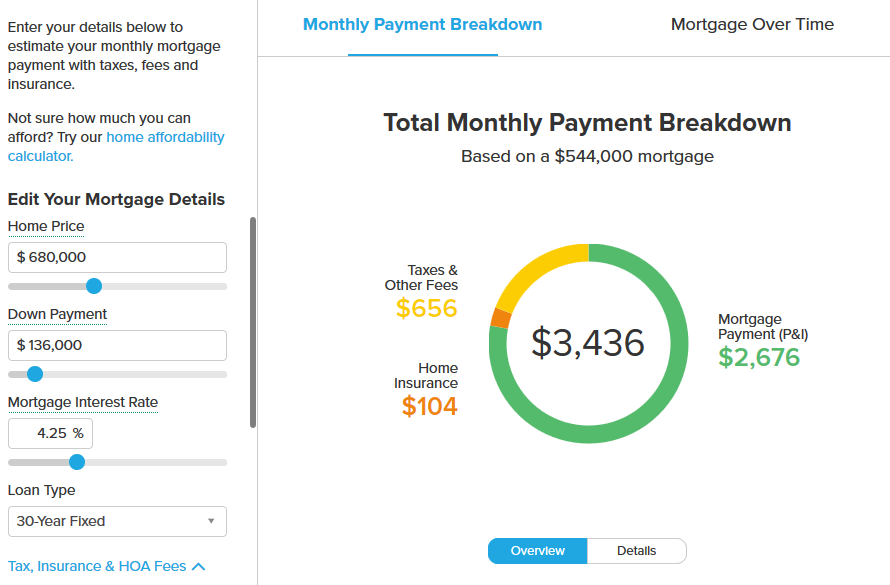This screenshot has width=890, height=585.
Task: Switch to Mortgage Over Time tab
Action: (x=752, y=24)
